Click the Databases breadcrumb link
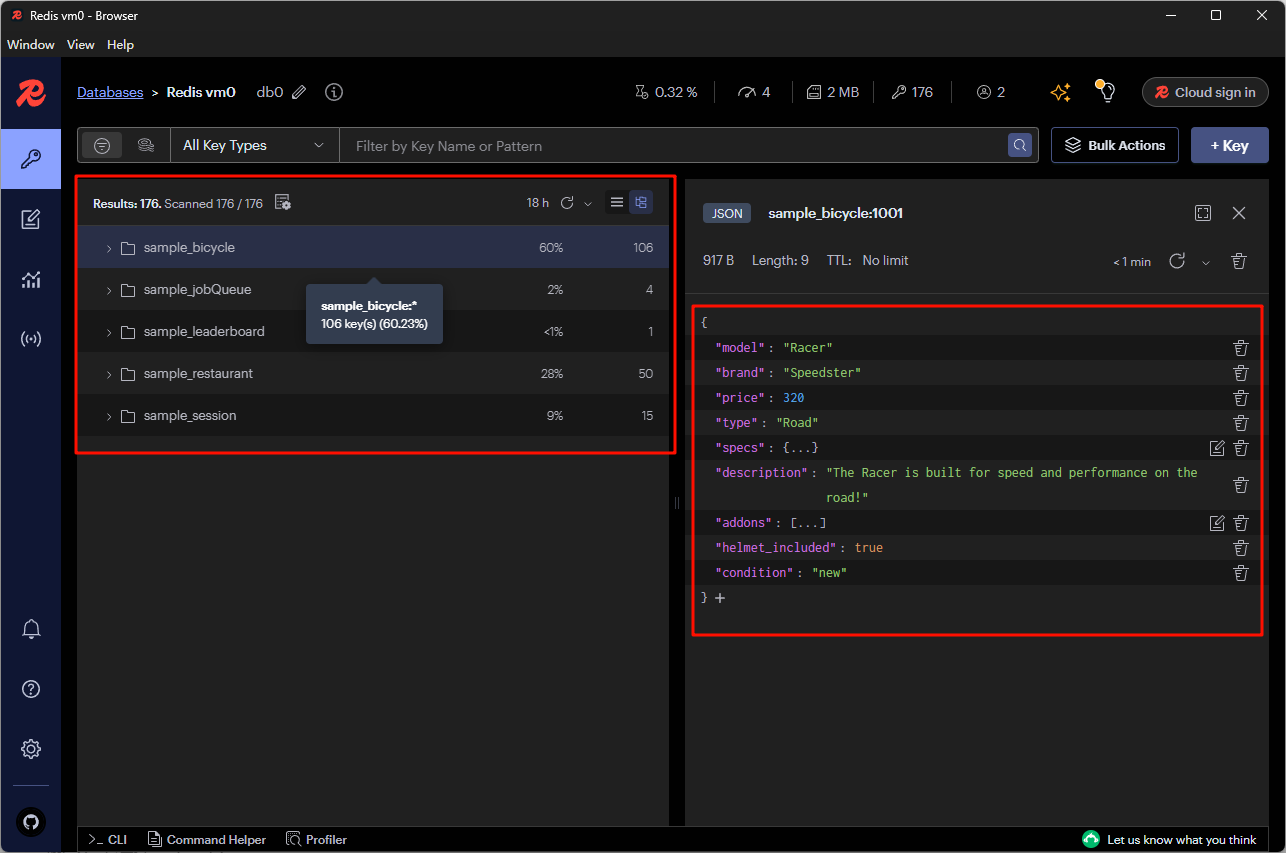Screen dimensions: 1286x853 coord(110,92)
